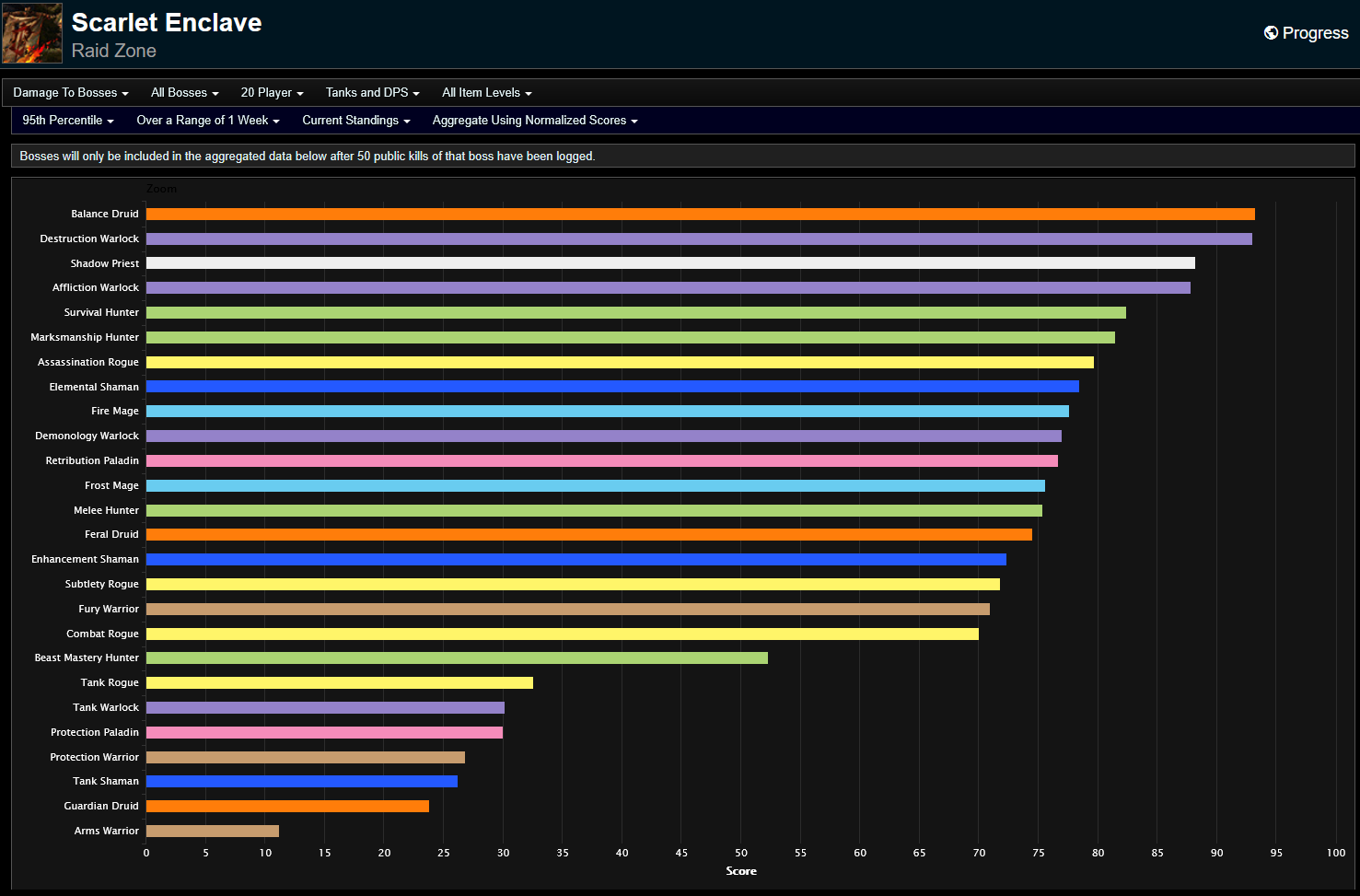Click the Balance Druid orange bar
The height and width of the screenshot is (896, 1360).
tap(700, 214)
